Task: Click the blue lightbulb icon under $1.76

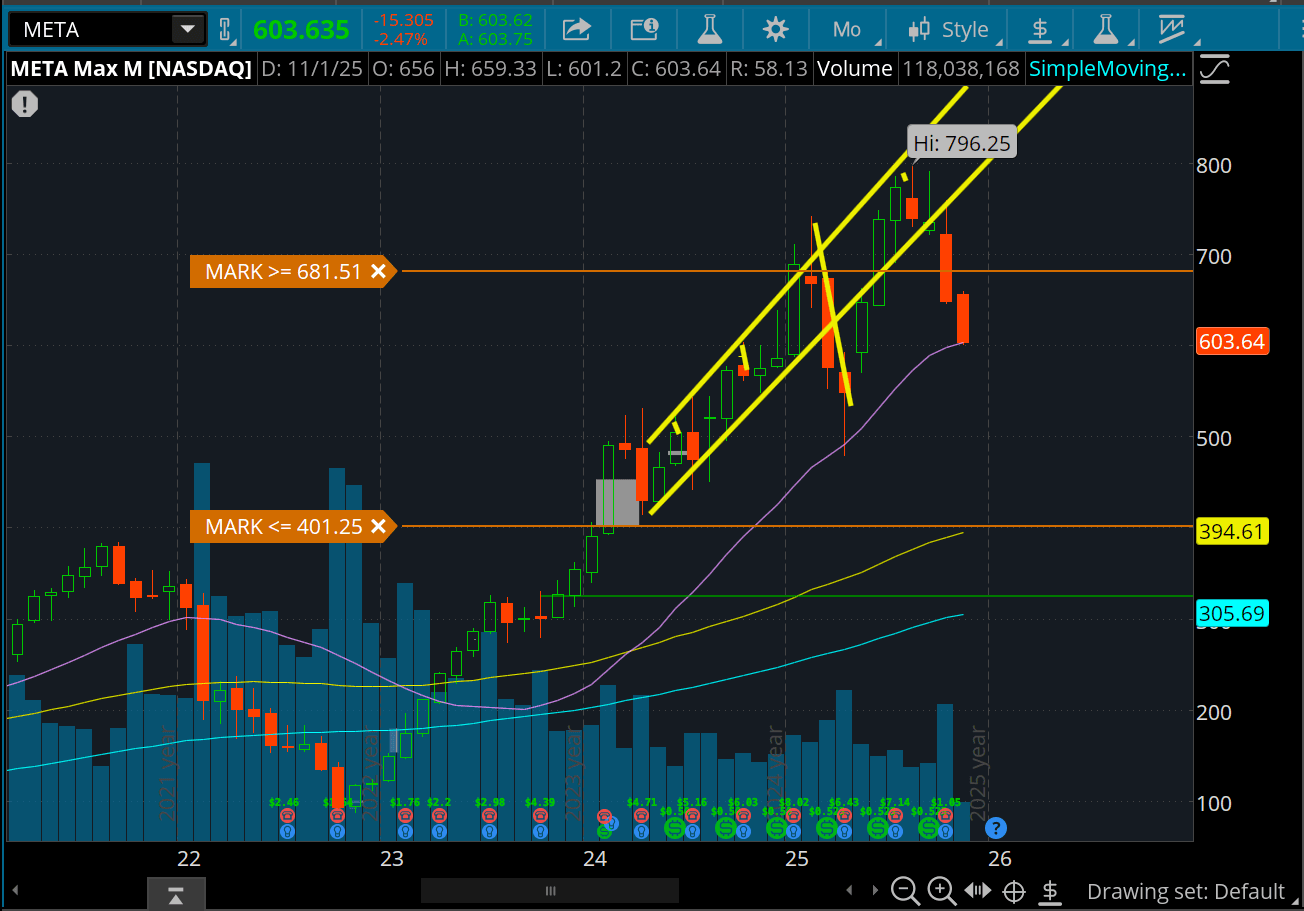Action: point(405,831)
